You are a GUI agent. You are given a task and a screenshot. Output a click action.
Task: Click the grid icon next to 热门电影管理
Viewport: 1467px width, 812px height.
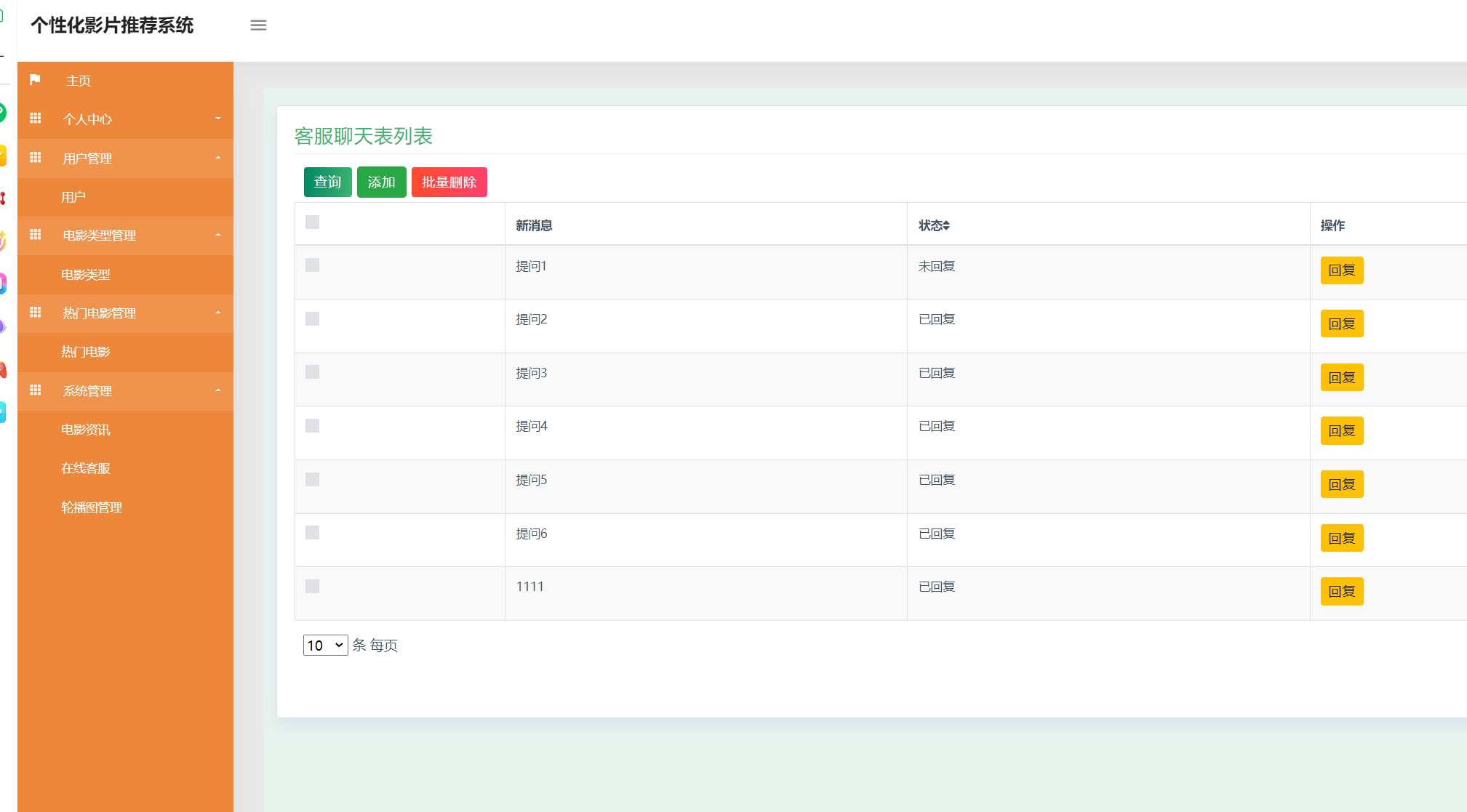(35, 313)
